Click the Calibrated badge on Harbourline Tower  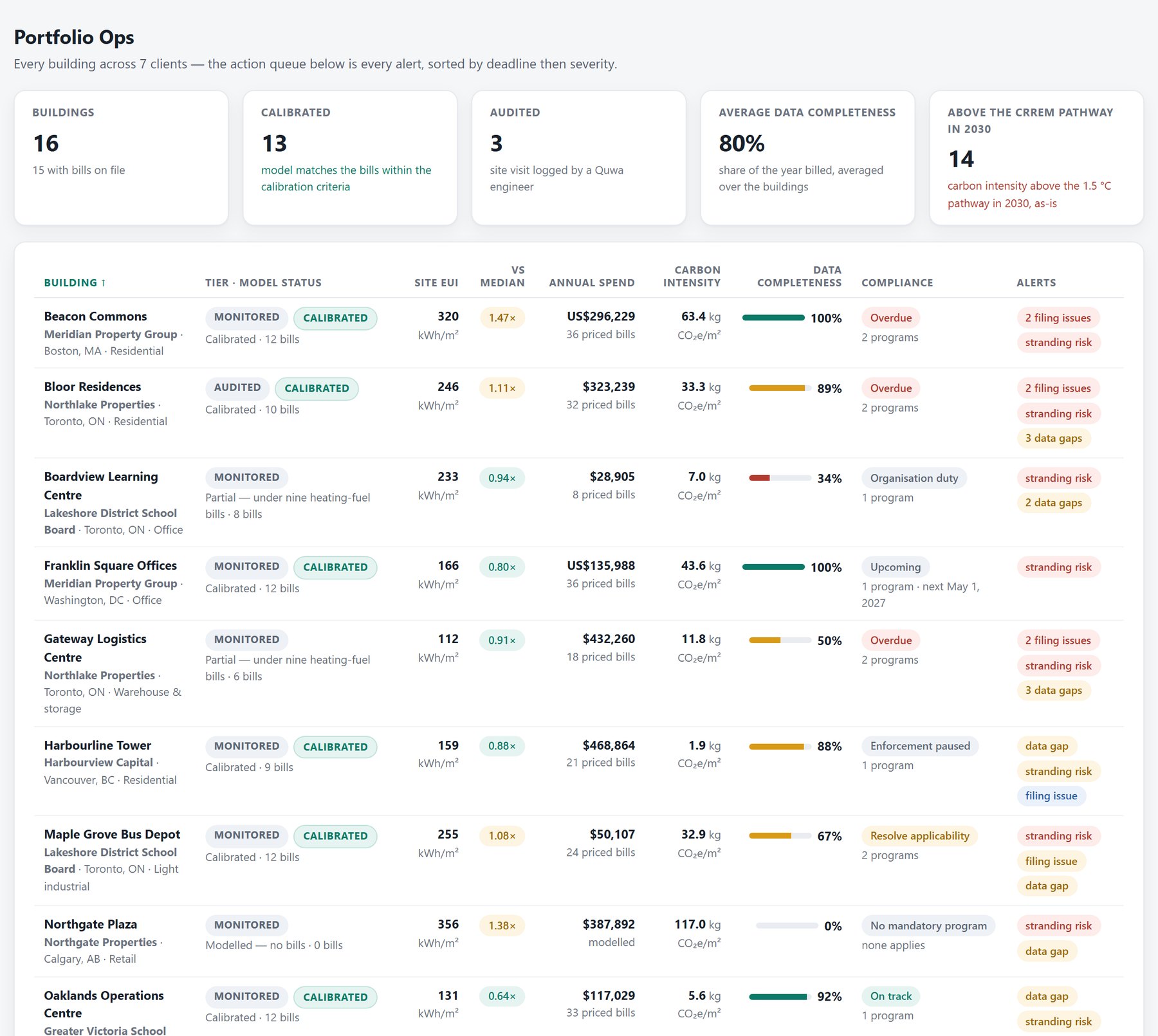pos(335,747)
